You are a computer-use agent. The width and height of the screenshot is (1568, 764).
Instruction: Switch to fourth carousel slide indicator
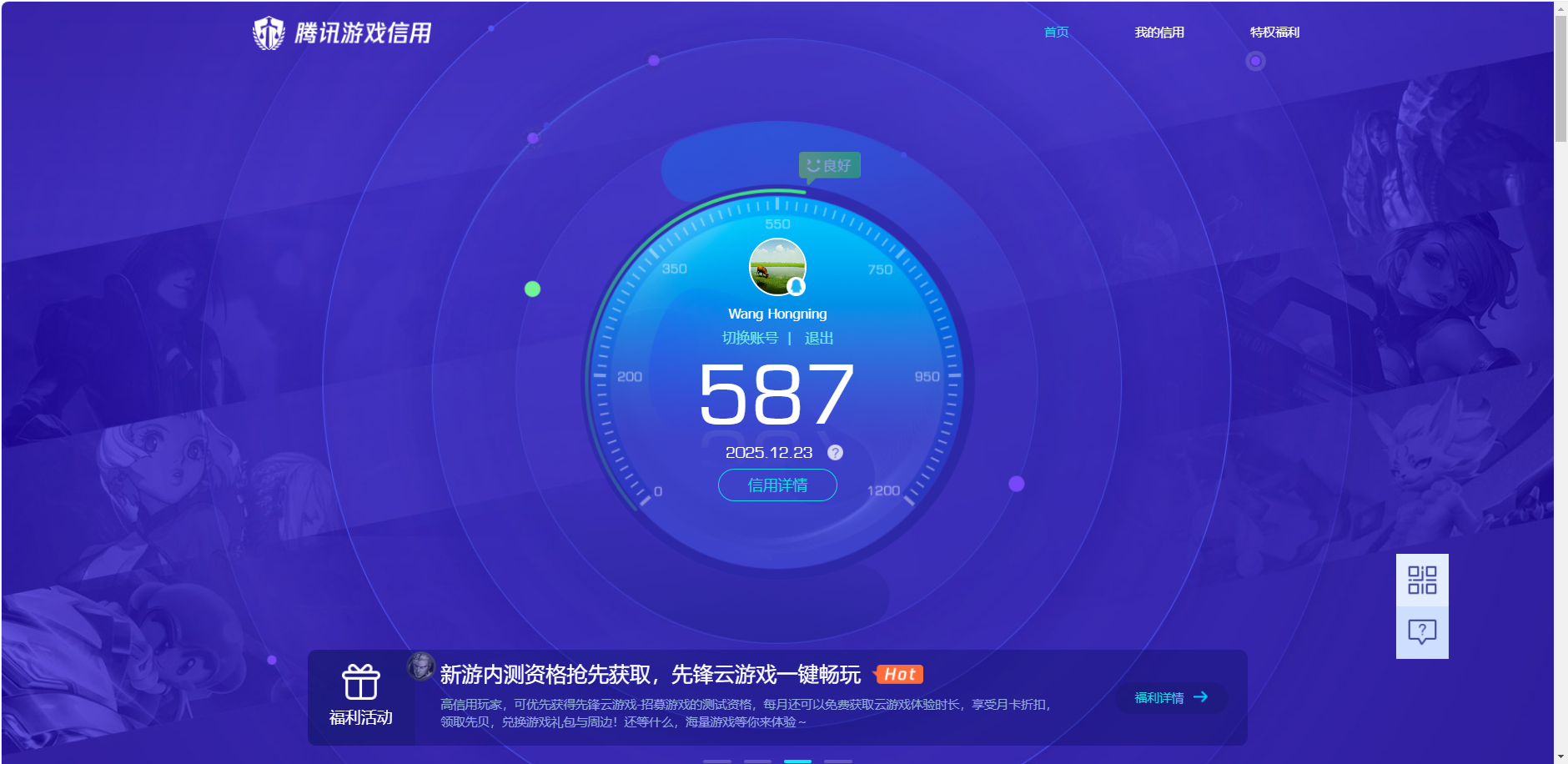coord(838,761)
